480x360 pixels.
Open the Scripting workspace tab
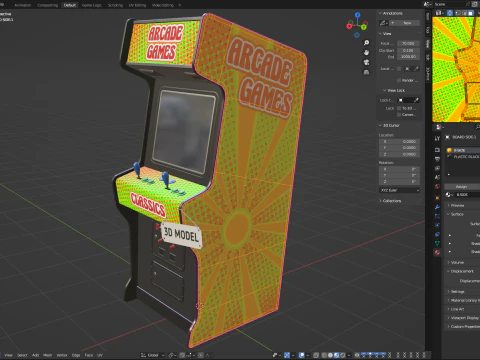(115, 5)
